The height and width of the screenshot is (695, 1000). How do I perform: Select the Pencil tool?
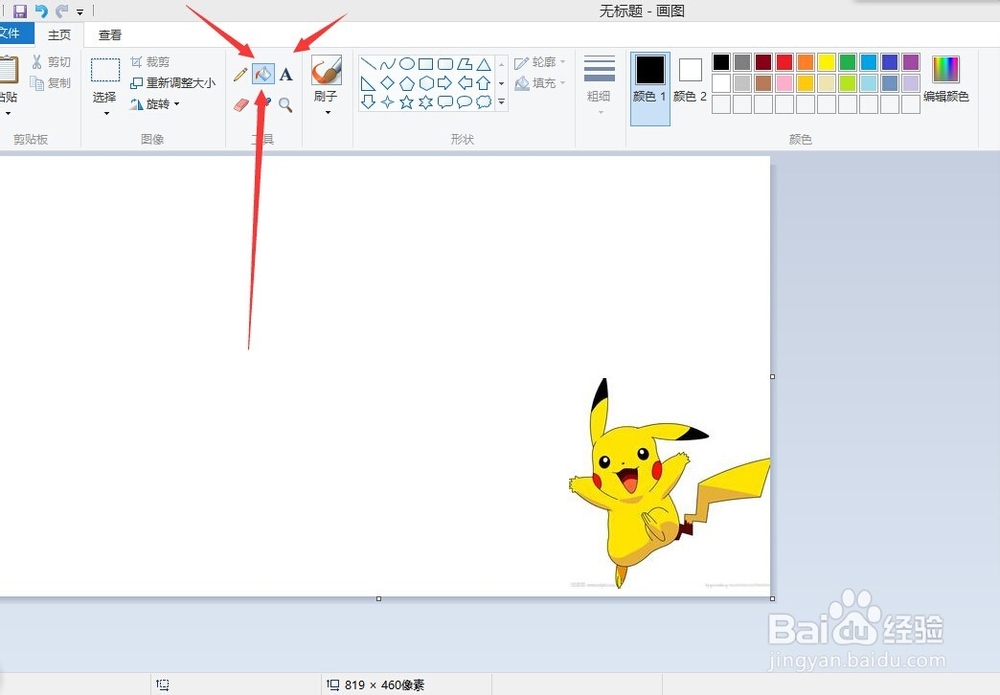(240, 75)
